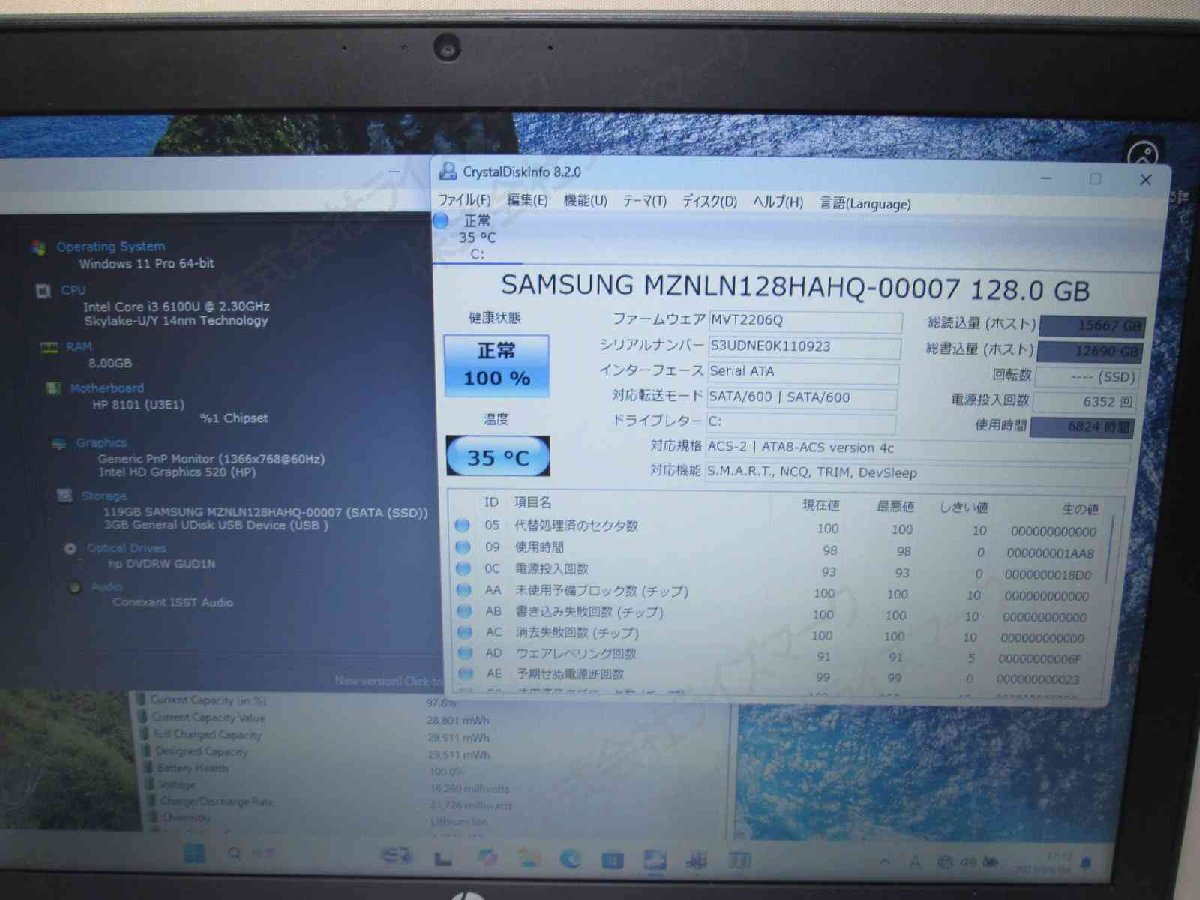Open the Motherboard link in Speccy

tap(107, 388)
